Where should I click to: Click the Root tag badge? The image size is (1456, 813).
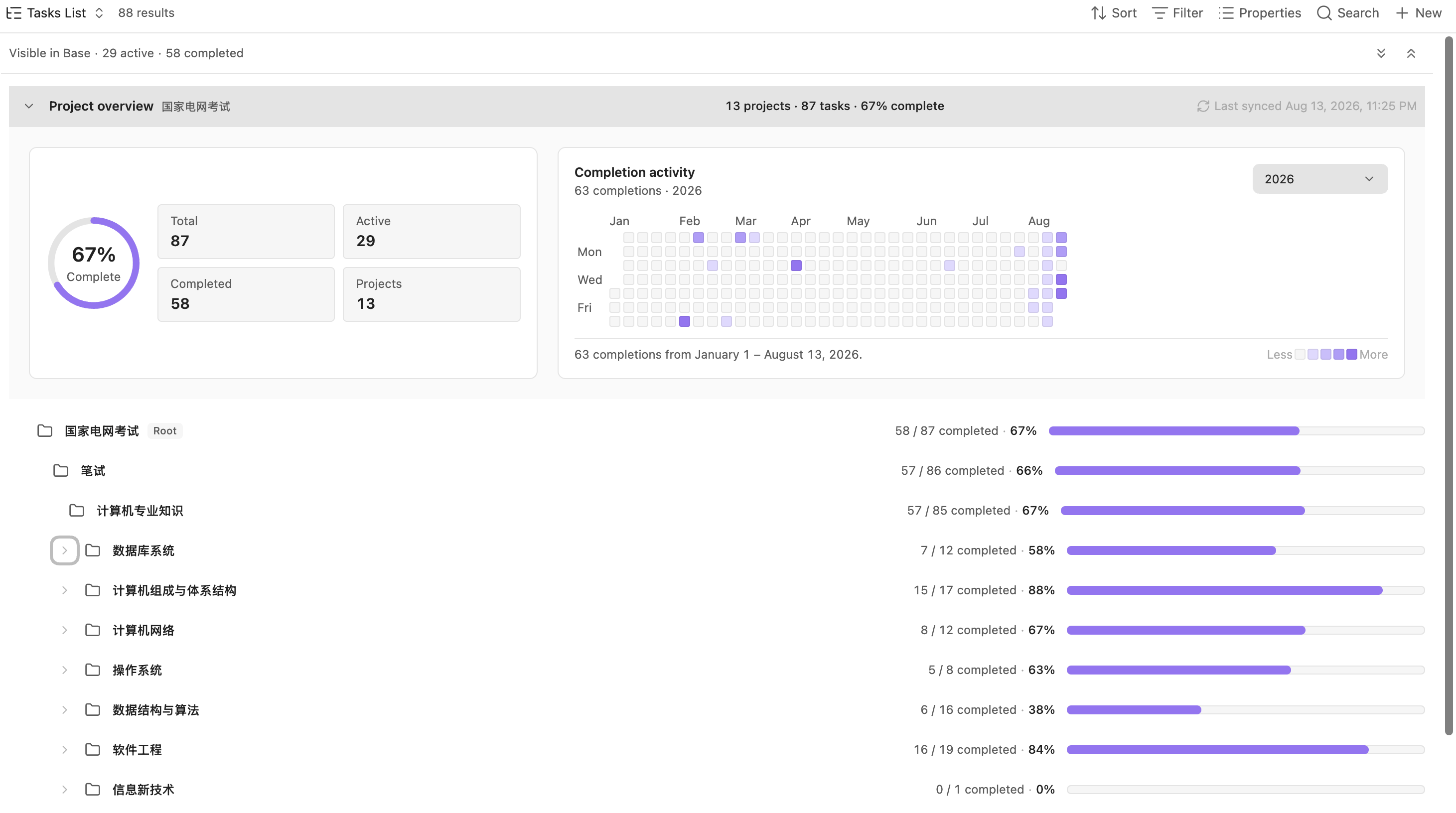(164, 431)
